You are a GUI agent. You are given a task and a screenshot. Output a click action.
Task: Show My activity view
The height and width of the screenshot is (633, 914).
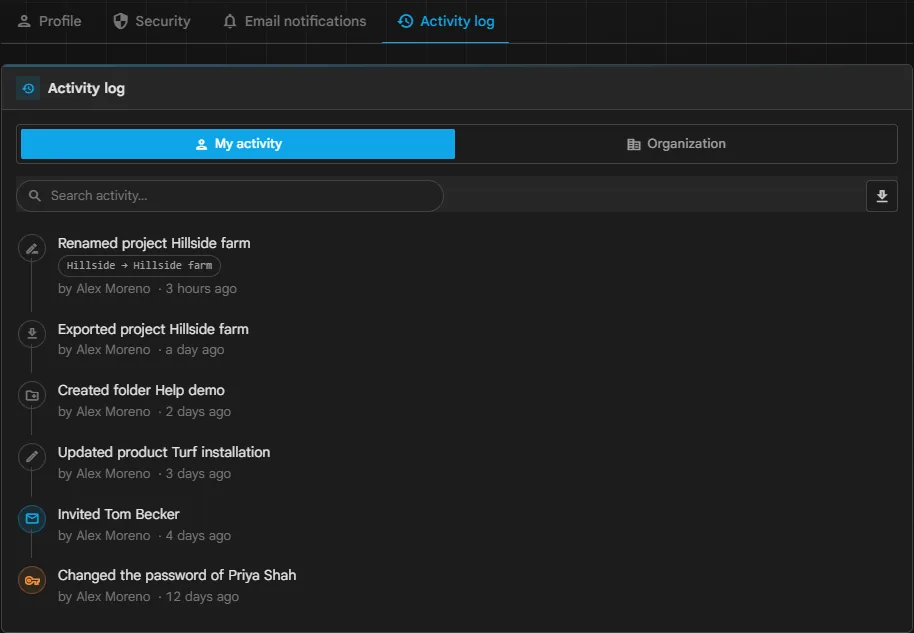[238, 144]
